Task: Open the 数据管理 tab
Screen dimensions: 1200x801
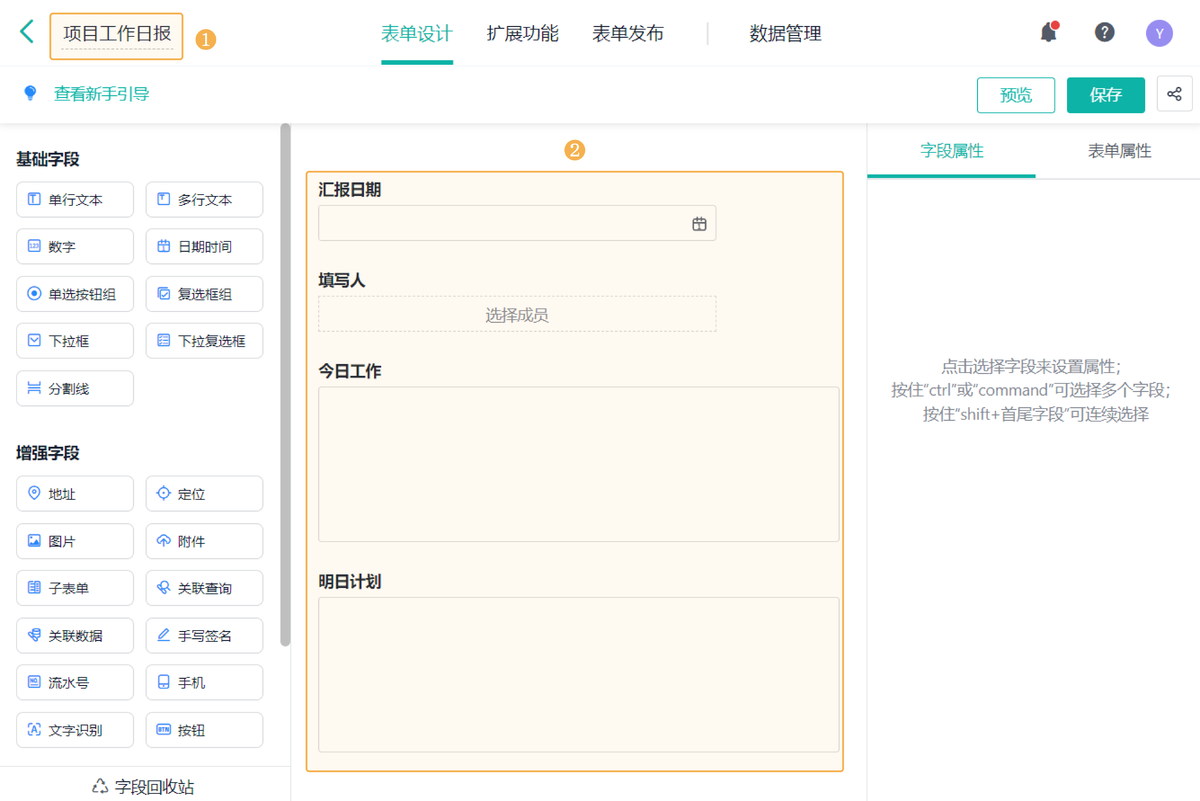Action: (785, 34)
